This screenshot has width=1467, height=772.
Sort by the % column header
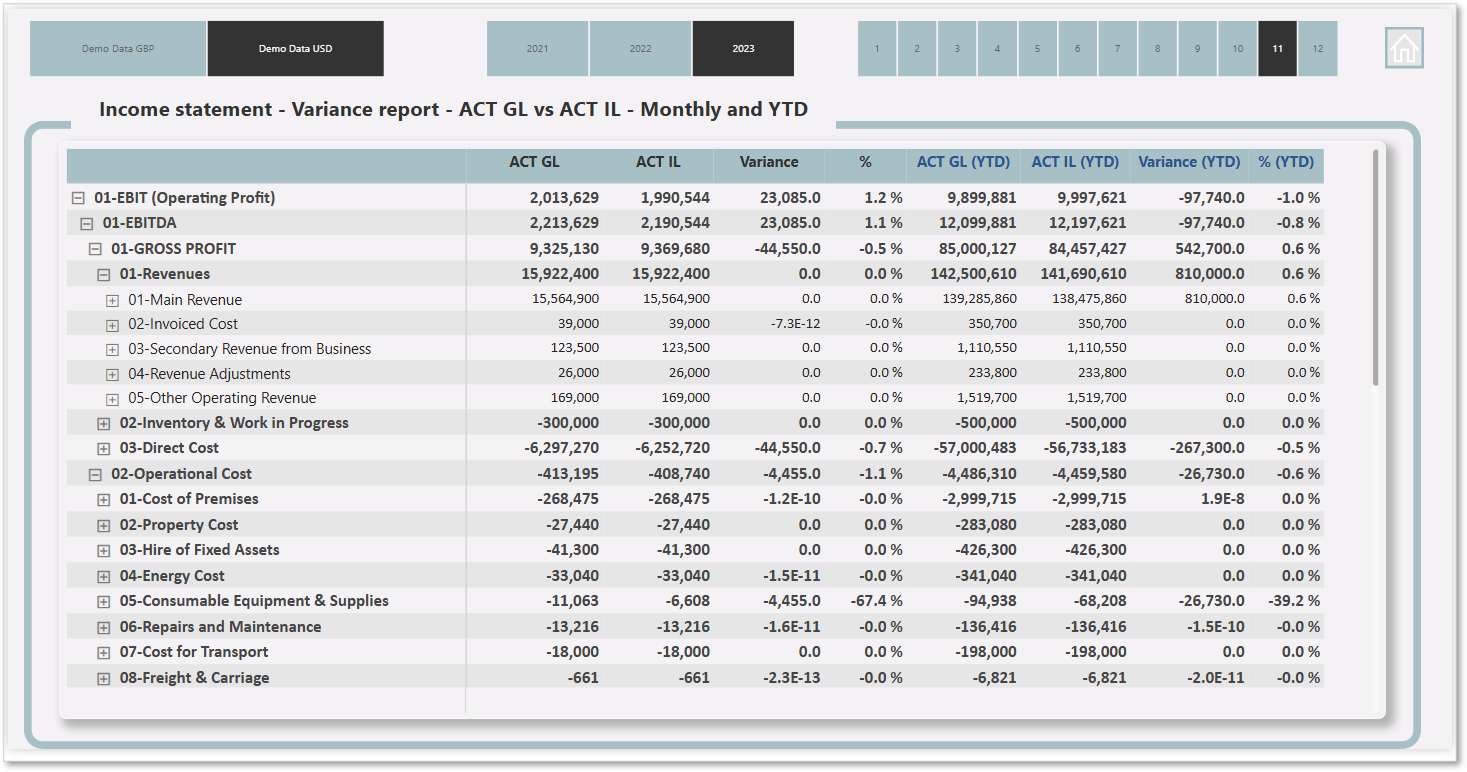pos(865,162)
